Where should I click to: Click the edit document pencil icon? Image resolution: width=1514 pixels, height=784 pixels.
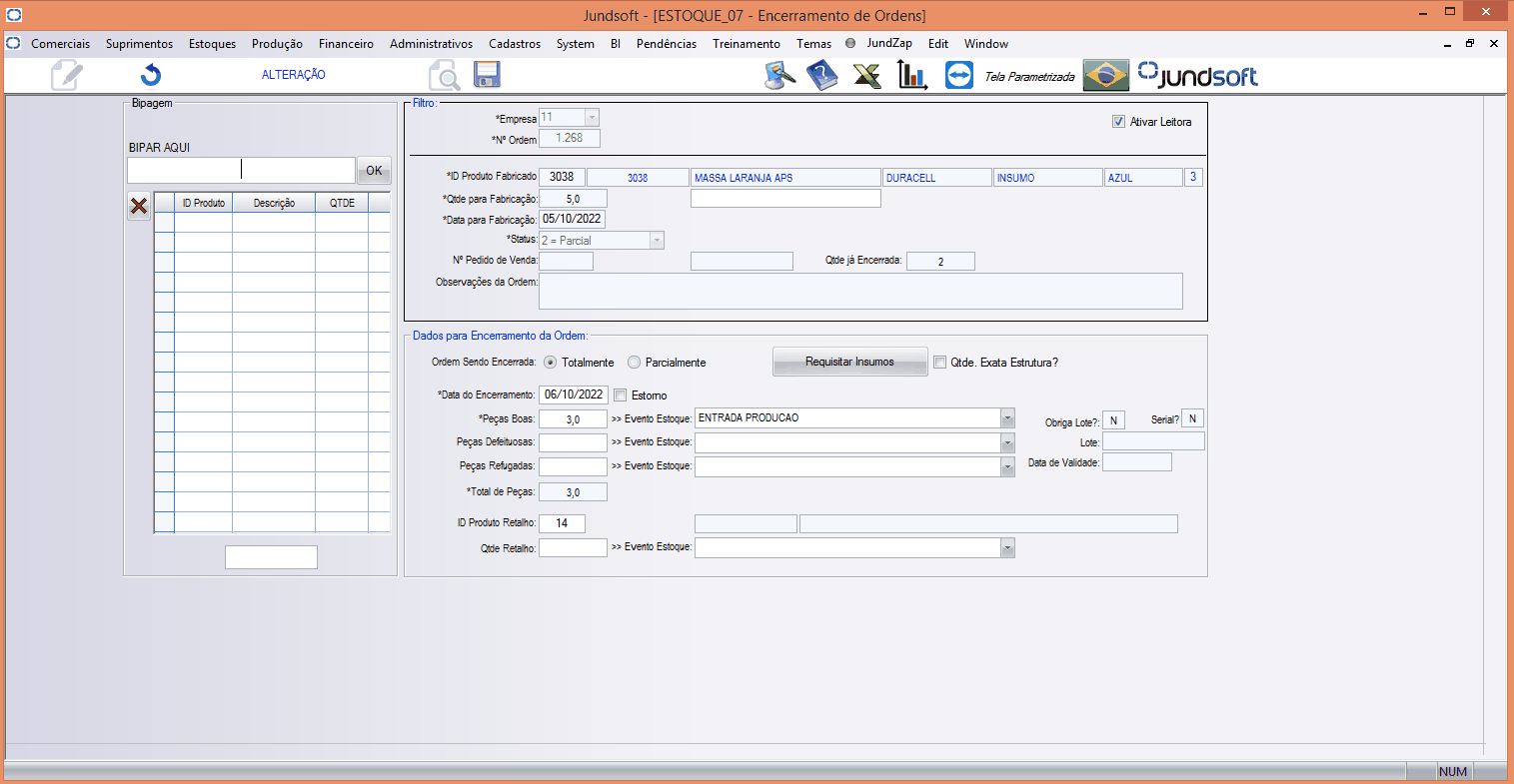point(67,75)
